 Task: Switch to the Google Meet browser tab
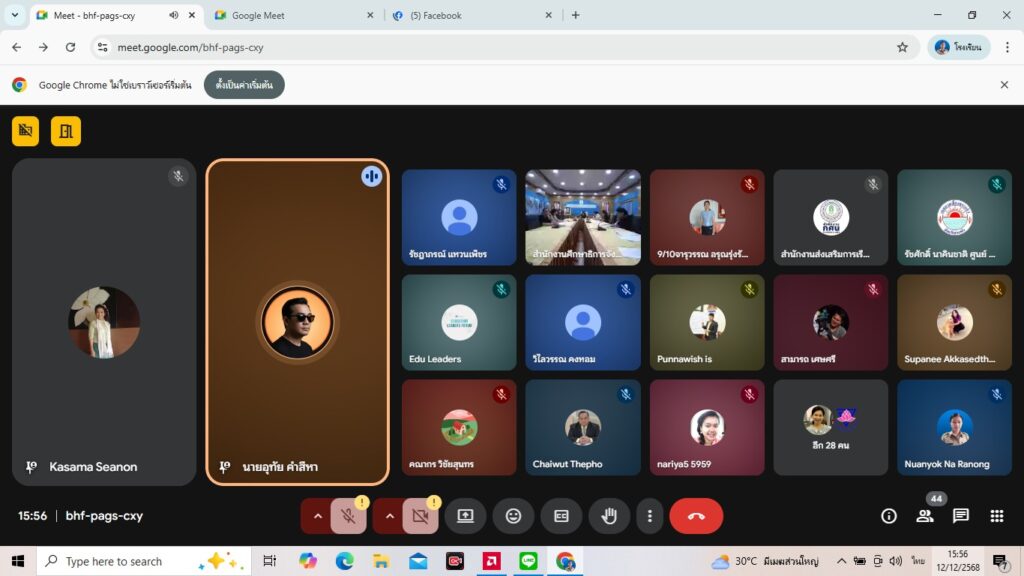coord(290,15)
